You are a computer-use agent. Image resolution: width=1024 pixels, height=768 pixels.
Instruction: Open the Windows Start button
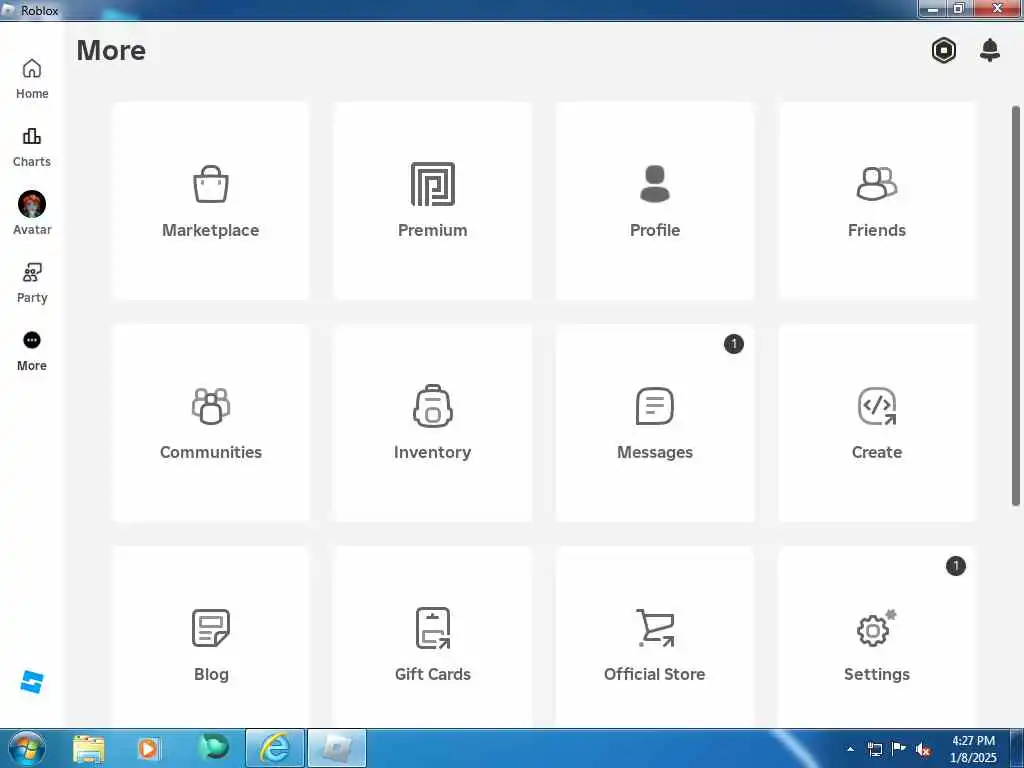[x=27, y=748]
